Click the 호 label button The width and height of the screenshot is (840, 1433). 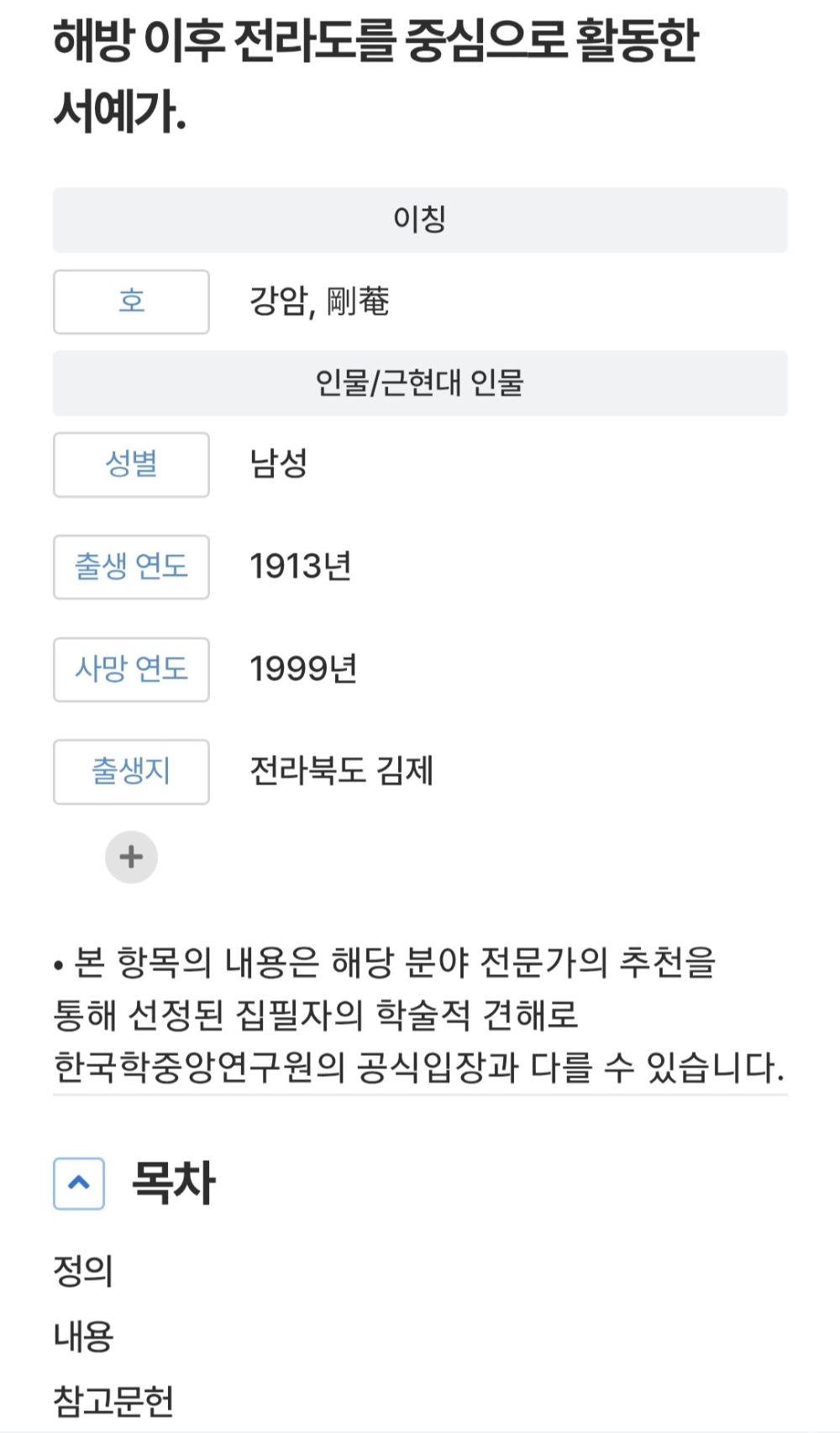click(x=131, y=302)
